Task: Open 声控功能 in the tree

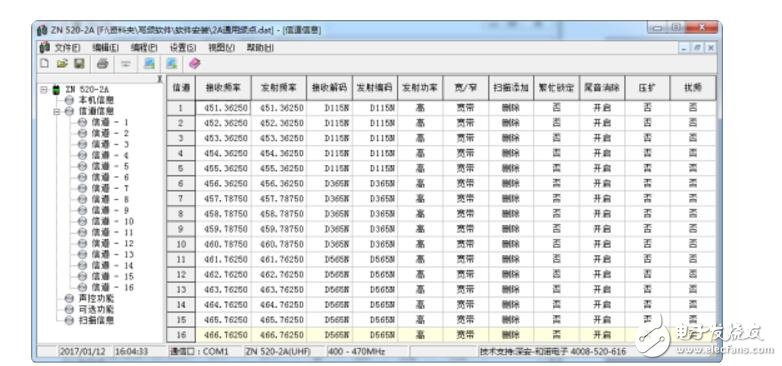Action: point(96,298)
